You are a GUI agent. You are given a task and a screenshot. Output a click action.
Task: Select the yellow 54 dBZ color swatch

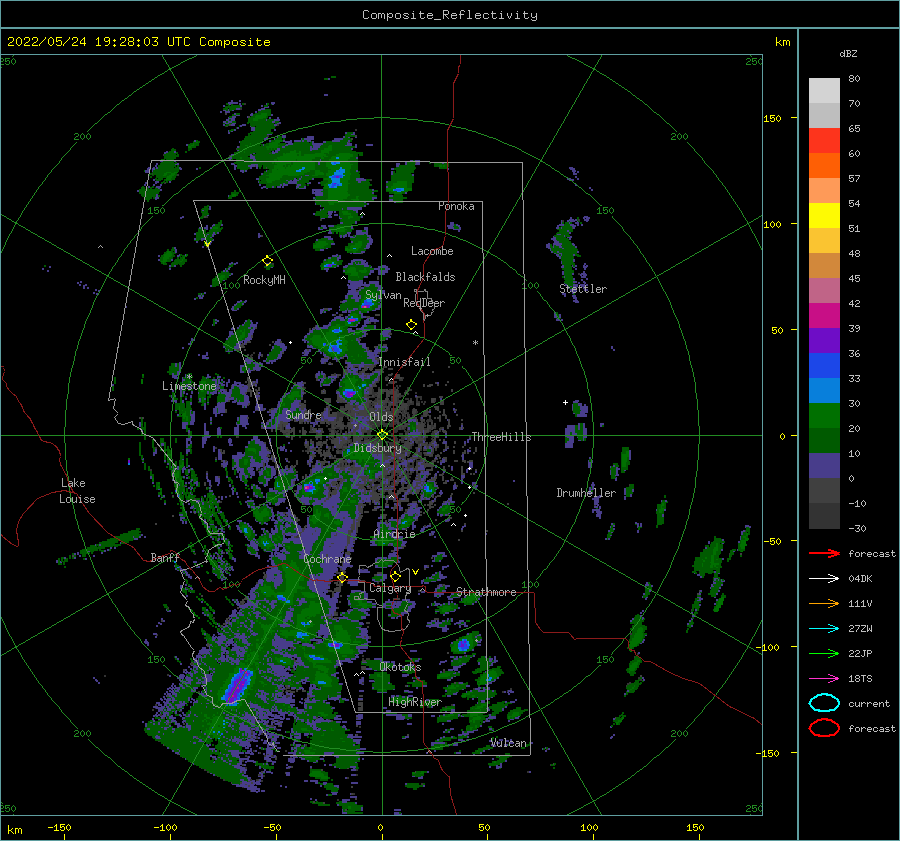824,215
